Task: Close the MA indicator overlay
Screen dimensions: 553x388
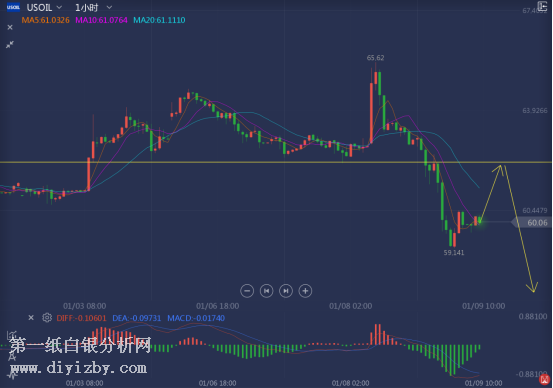Action: pyautogui.click(x=10, y=27)
